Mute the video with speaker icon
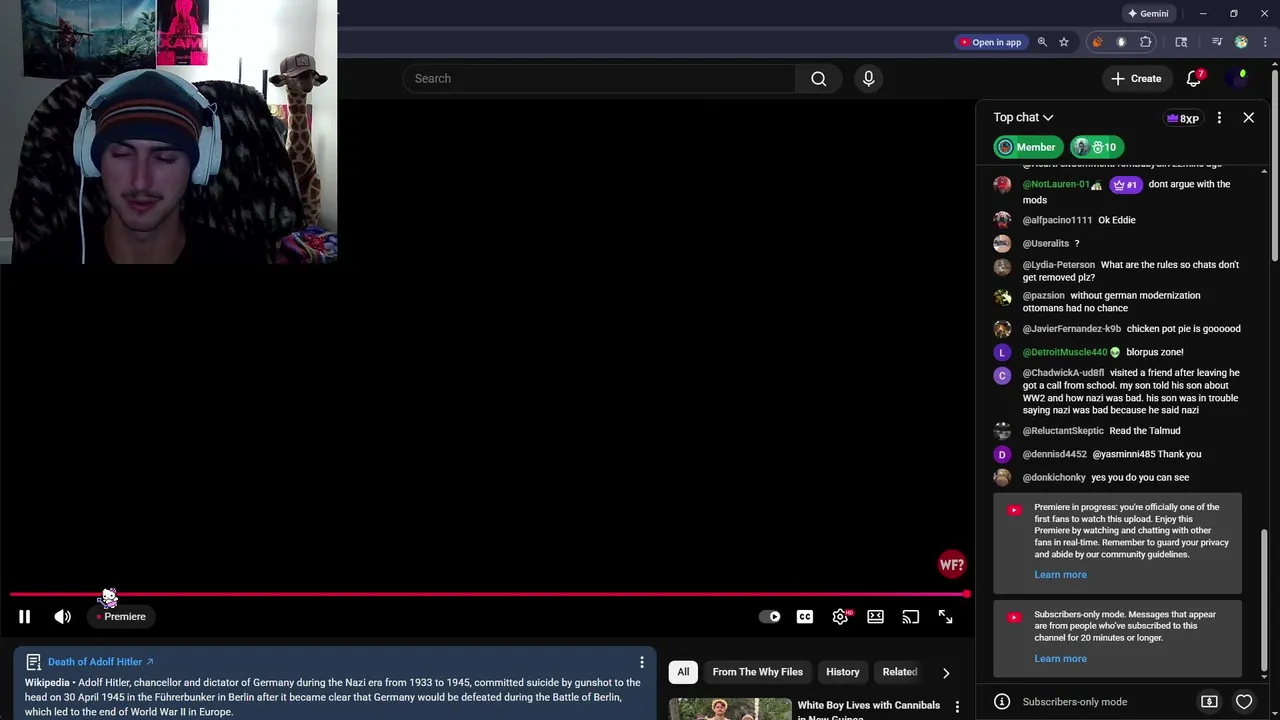The height and width of the screenshot is (720, 1280). coord(62,617)
